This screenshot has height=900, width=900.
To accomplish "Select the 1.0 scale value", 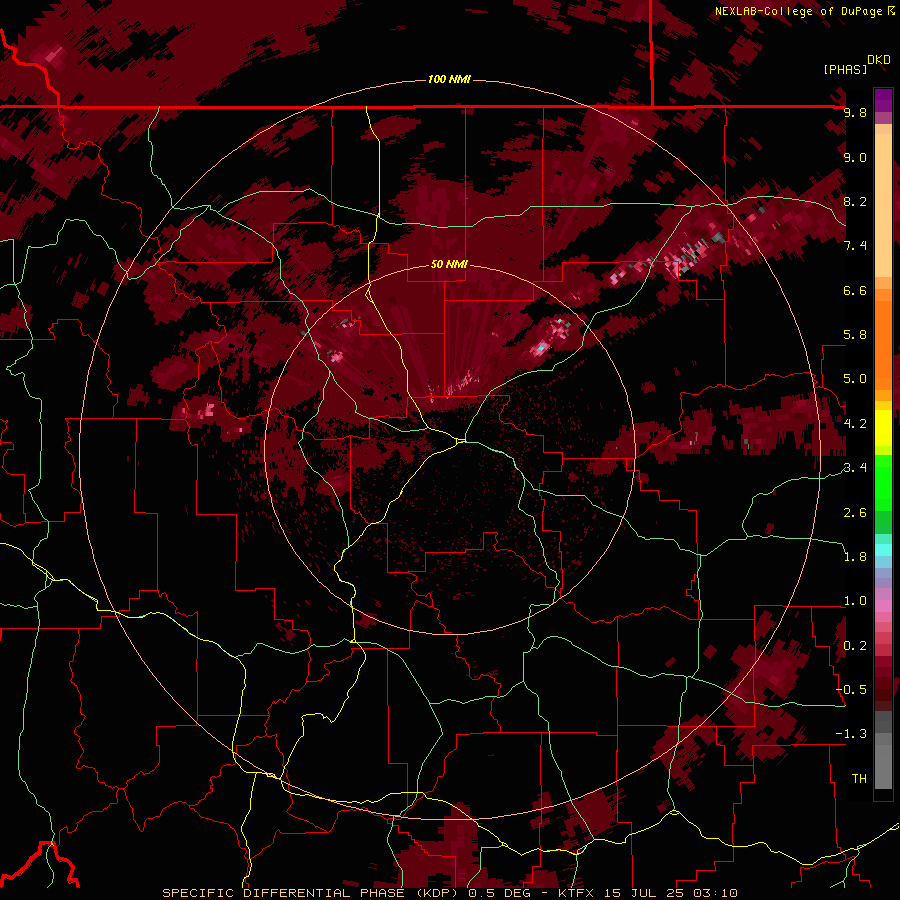I will (x=855, y=601).
